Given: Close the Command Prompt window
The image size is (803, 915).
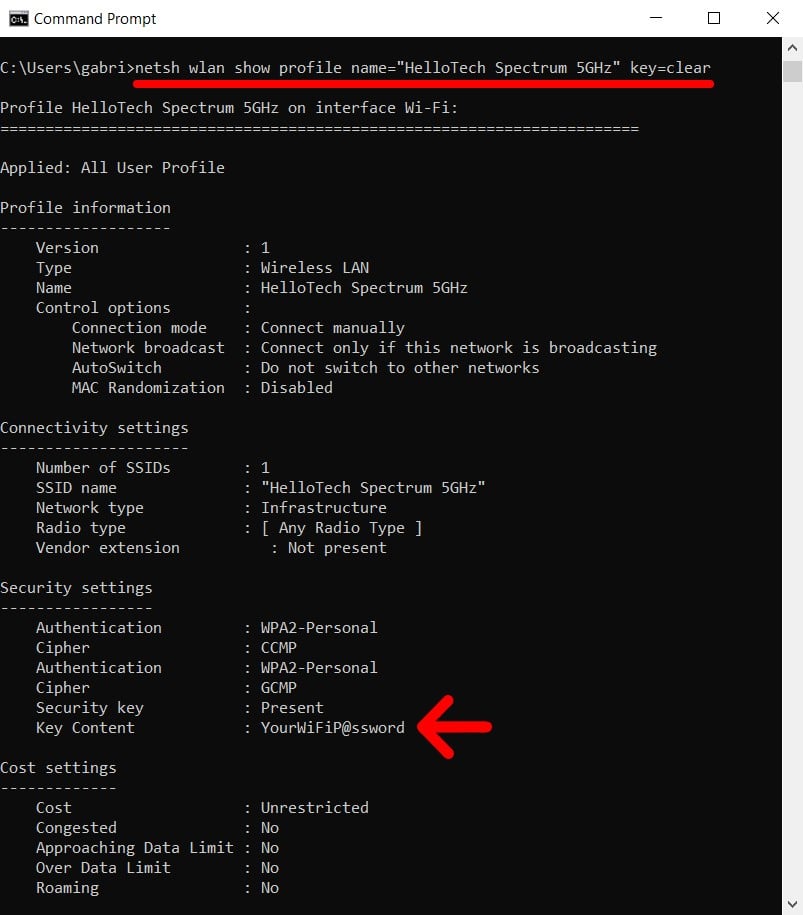Looking at the screenshot, I should [773, 18].
